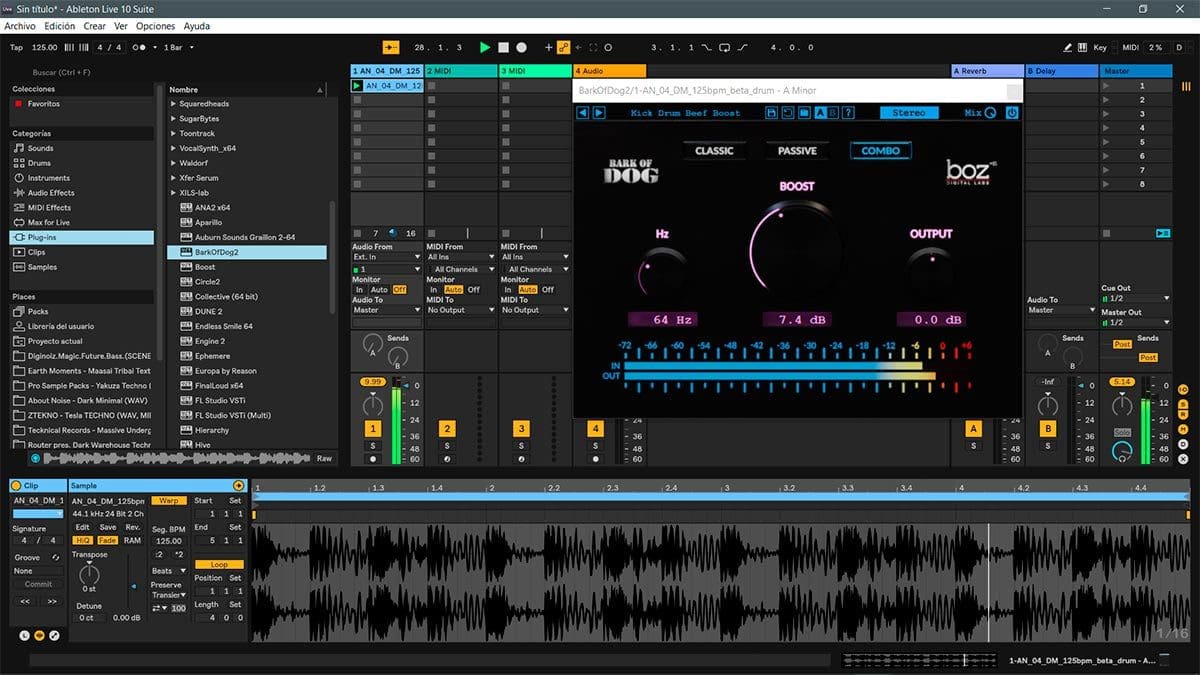Start playback with the green Play button
Viewport: 1200px width, 675px height.
click(x=485, y=47)
